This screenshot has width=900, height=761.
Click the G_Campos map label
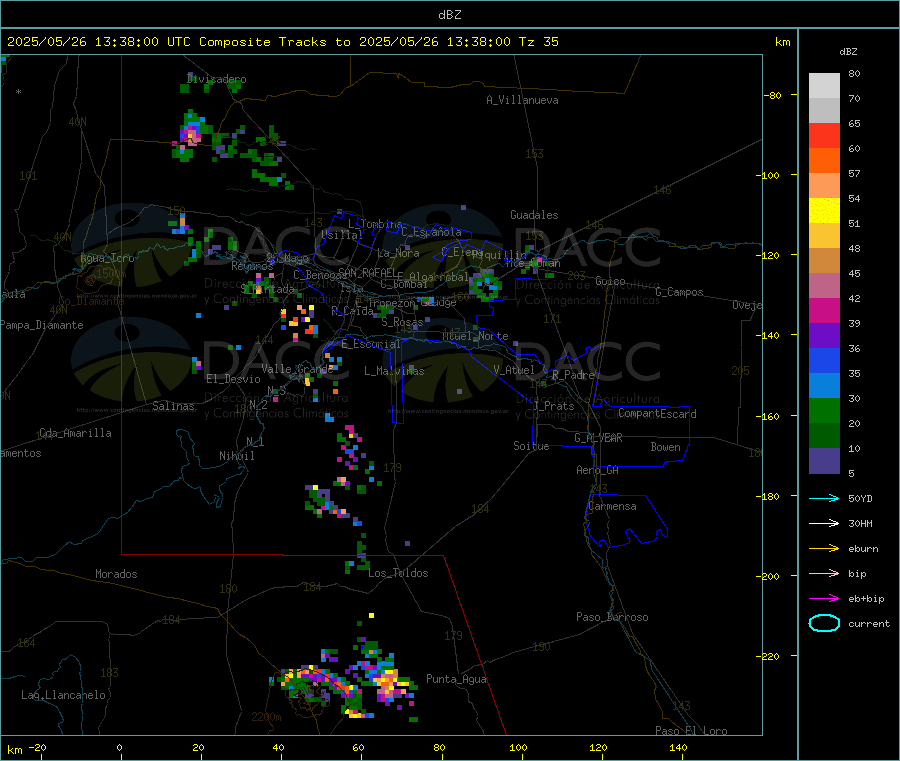tap(679, 292)
